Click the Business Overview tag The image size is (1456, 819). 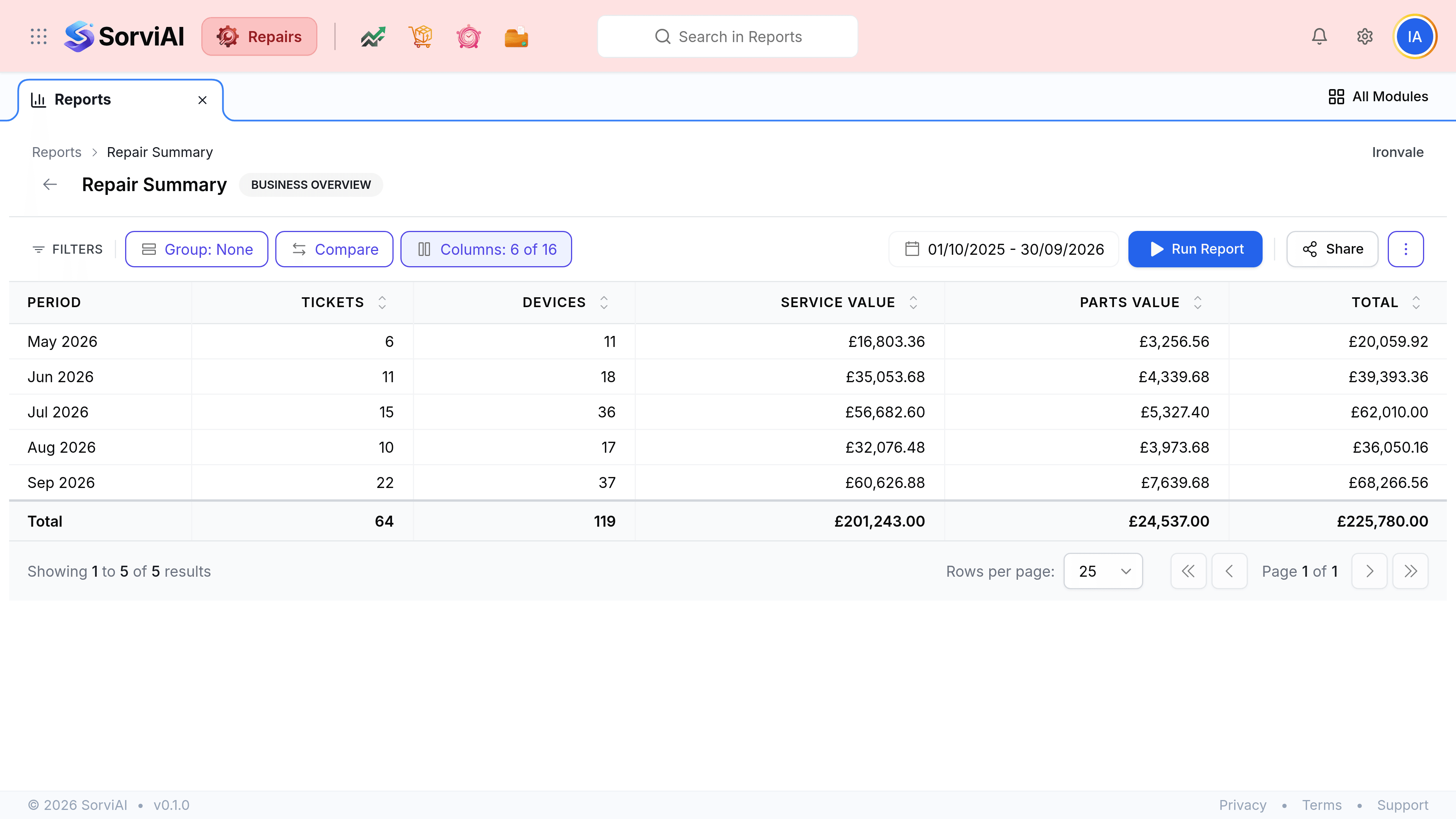coord(311,185)
